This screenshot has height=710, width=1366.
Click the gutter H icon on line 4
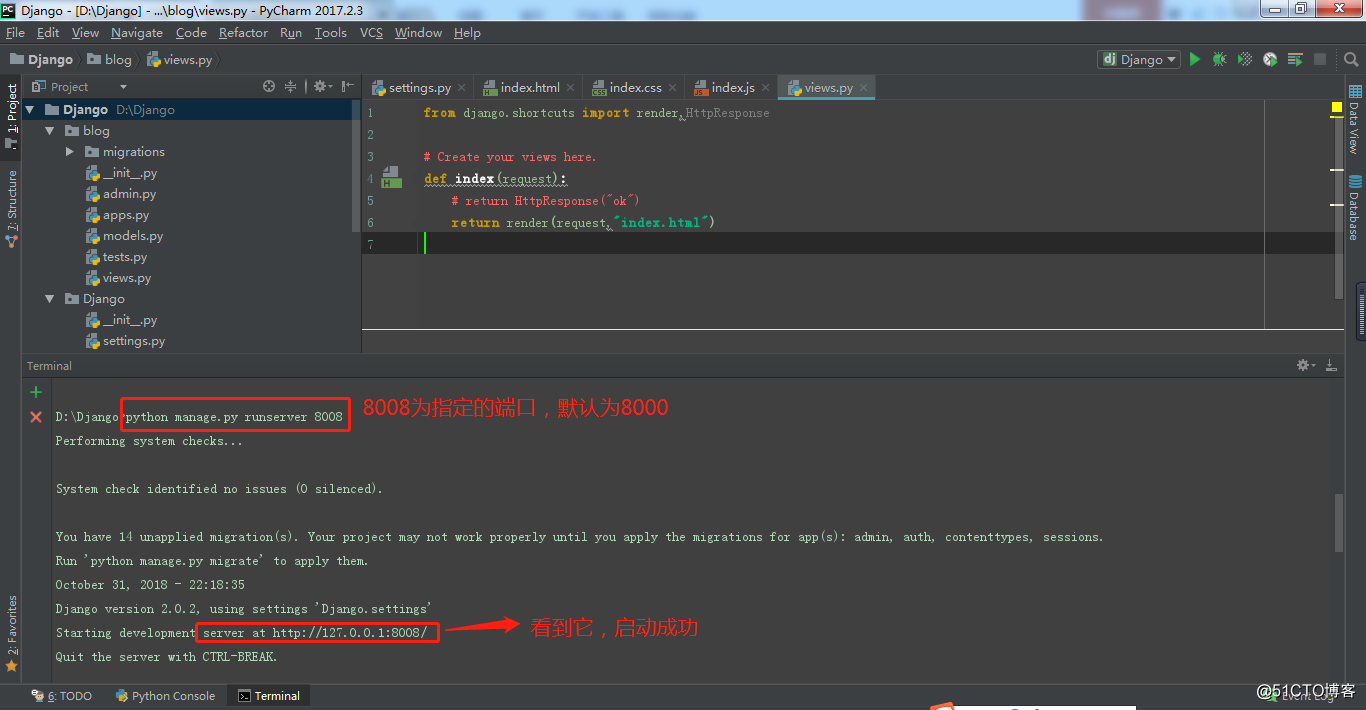[391, 178]
